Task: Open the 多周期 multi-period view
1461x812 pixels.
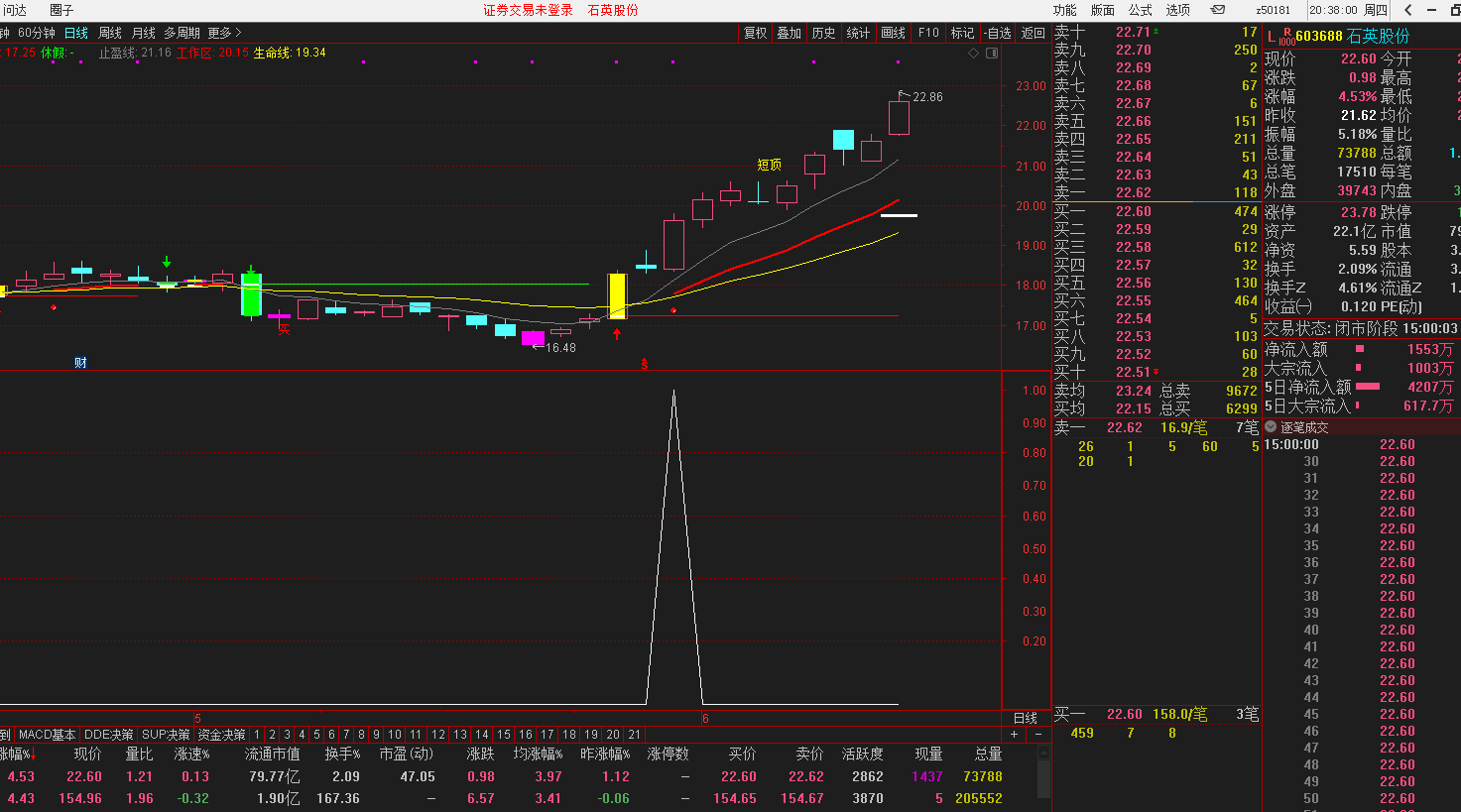Action: (x=182, y=33)
